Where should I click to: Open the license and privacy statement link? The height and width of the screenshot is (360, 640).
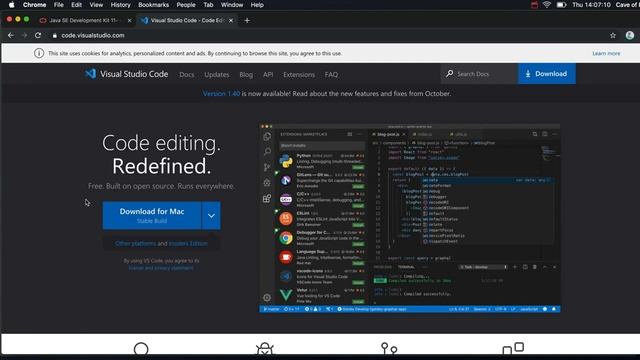[161, 268]
